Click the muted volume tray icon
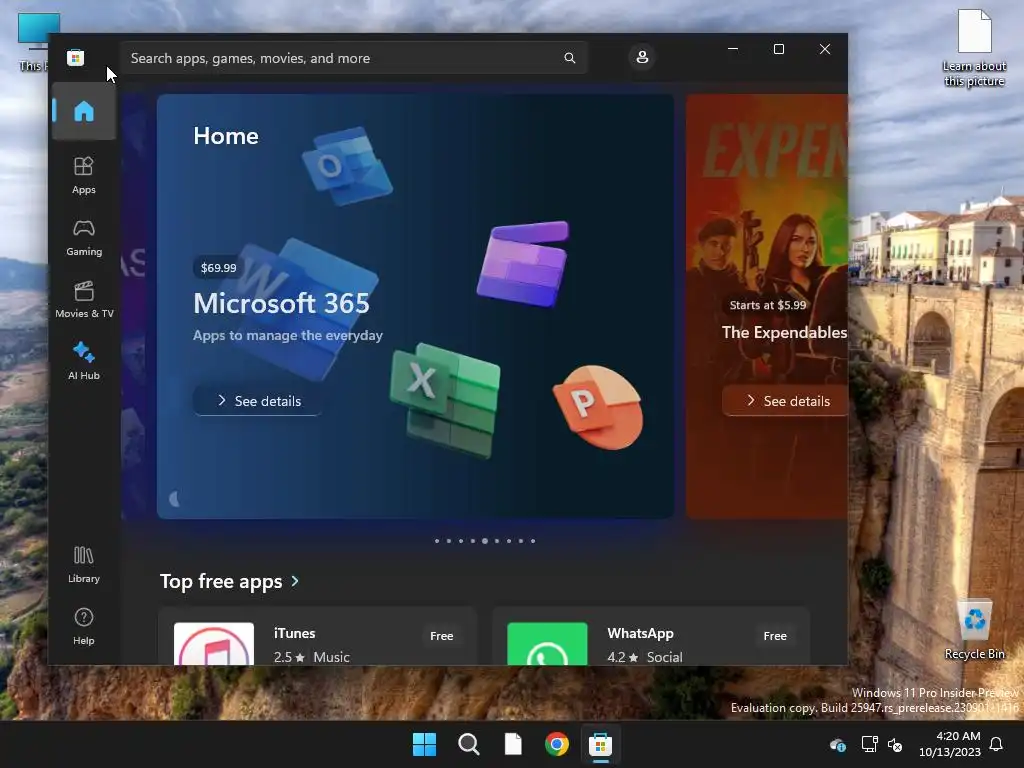Viewport: 1024px width, 768px height. tap(895, 744)
